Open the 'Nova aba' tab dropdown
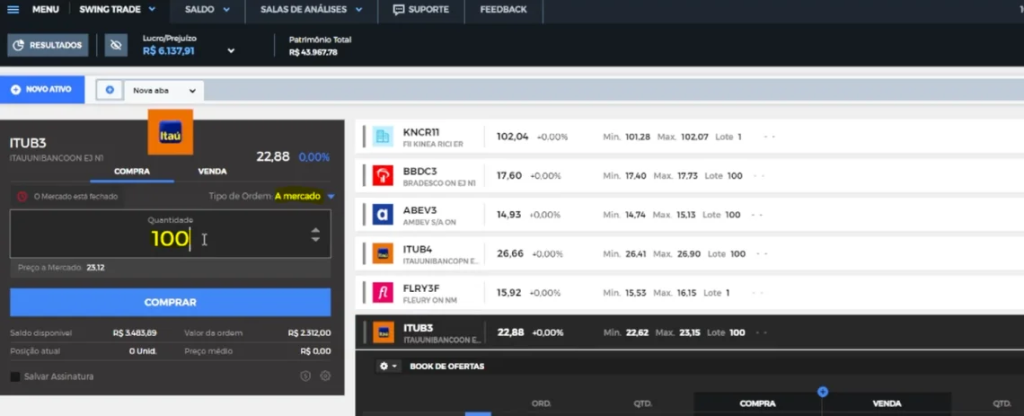Viewport: 1024px width, 416px height. coord(192,90)
